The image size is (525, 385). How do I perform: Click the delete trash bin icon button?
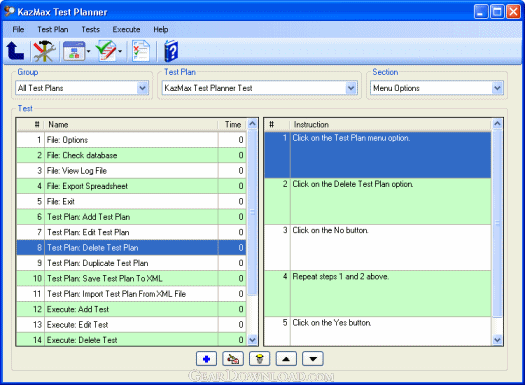(x=259, y=359)
